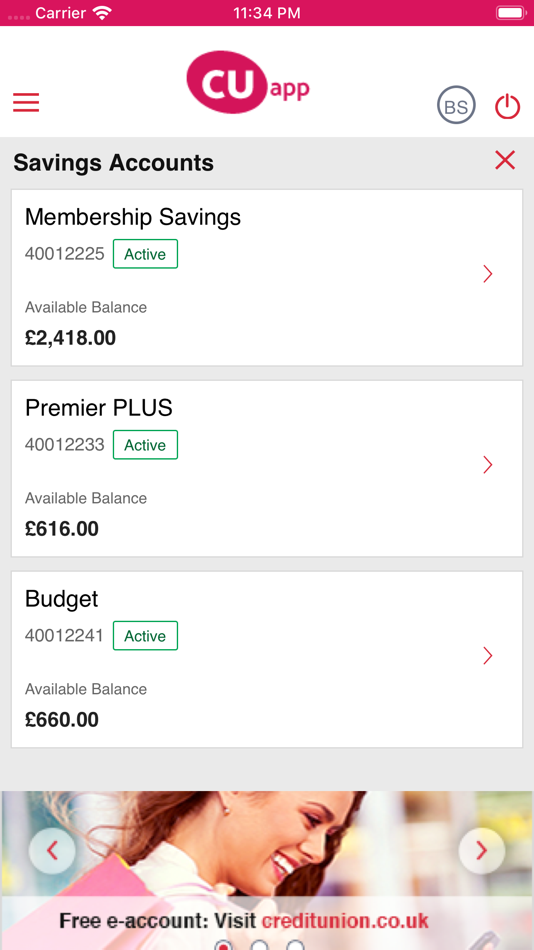Open the hamburger menu
The height and width of the screenshot is (950, 534).
pos(26,102)
